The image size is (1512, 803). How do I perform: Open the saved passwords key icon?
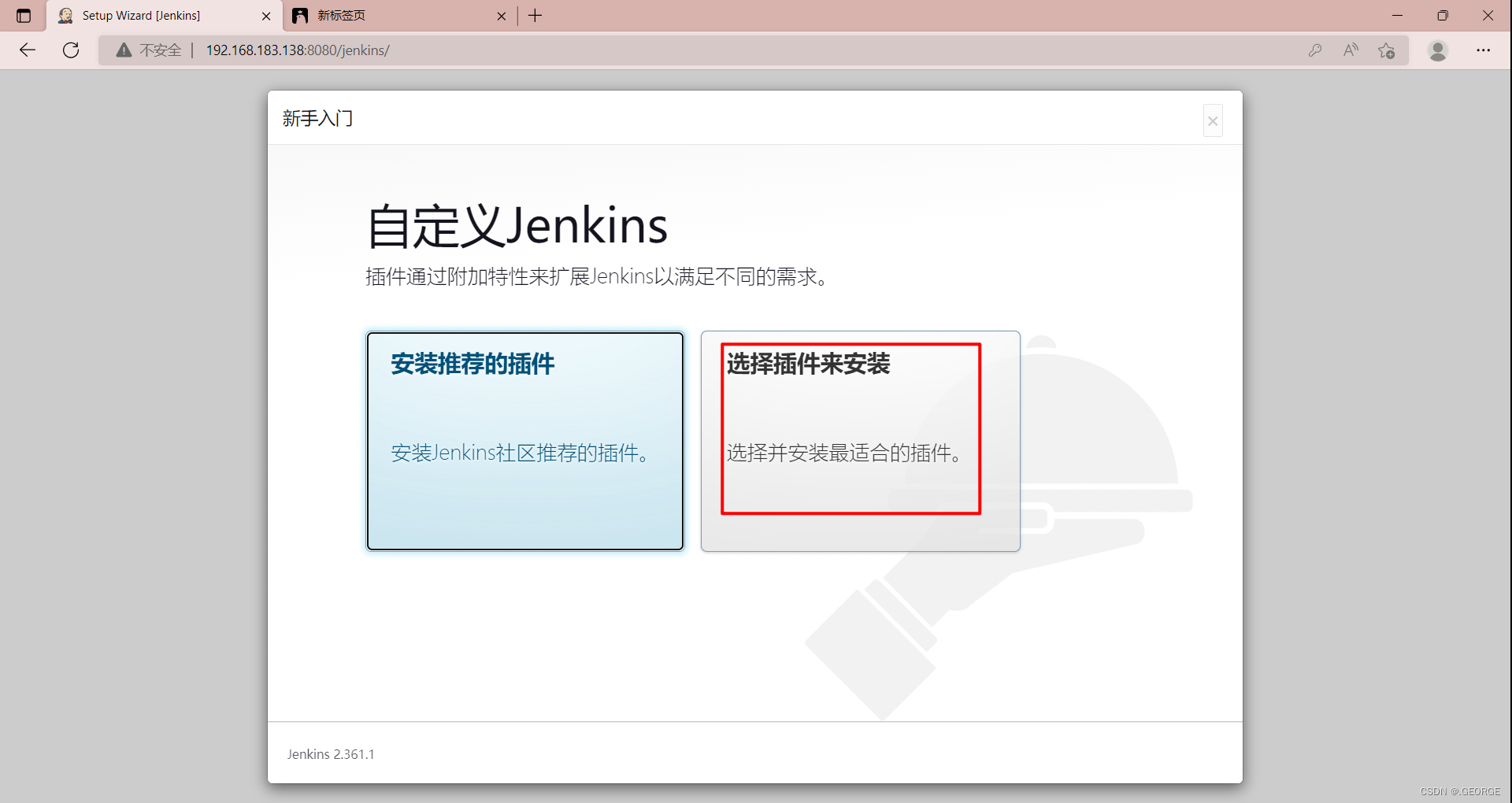coord(1315,50)
